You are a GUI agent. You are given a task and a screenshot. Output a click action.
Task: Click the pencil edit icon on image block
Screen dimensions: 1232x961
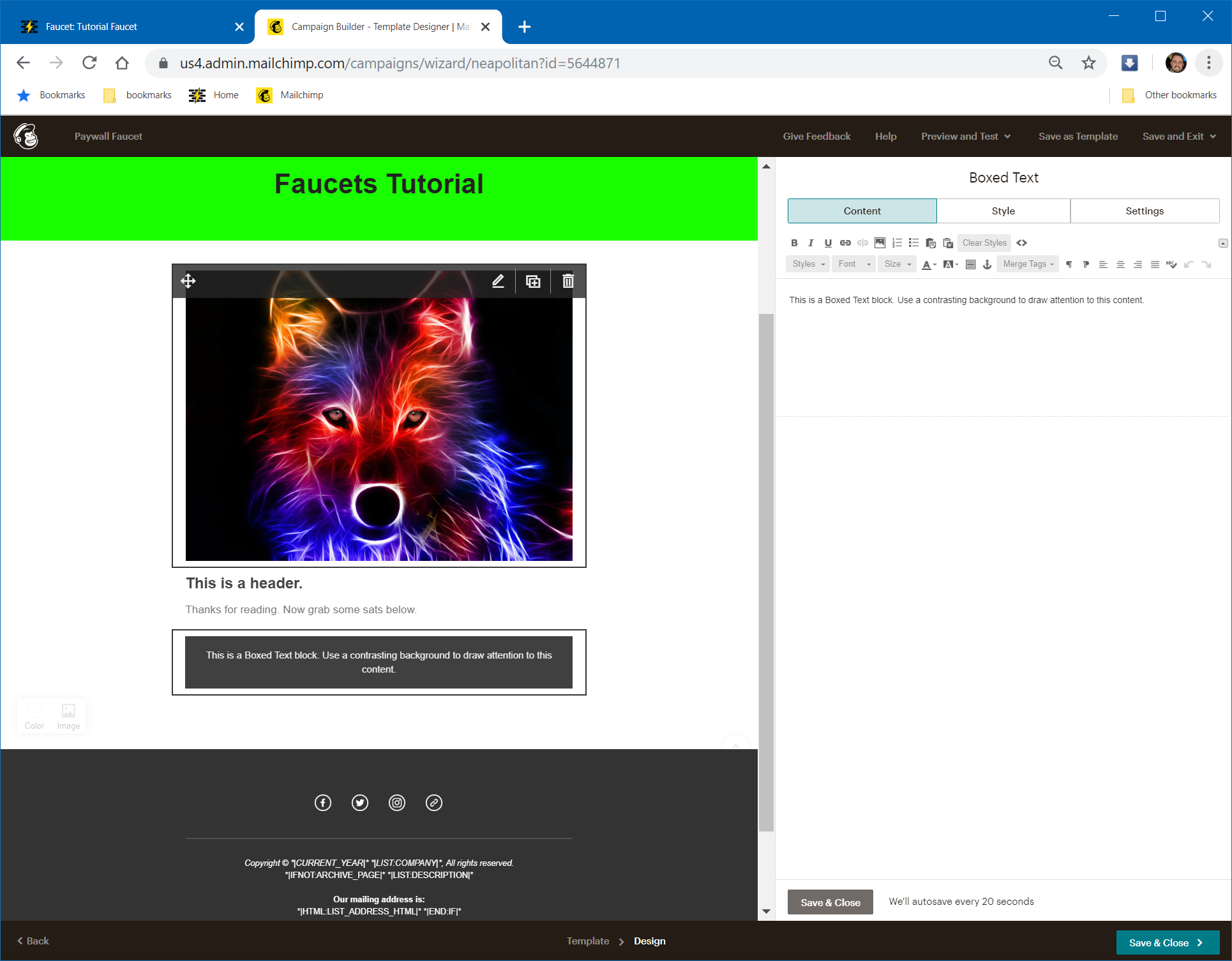[498, 281]
